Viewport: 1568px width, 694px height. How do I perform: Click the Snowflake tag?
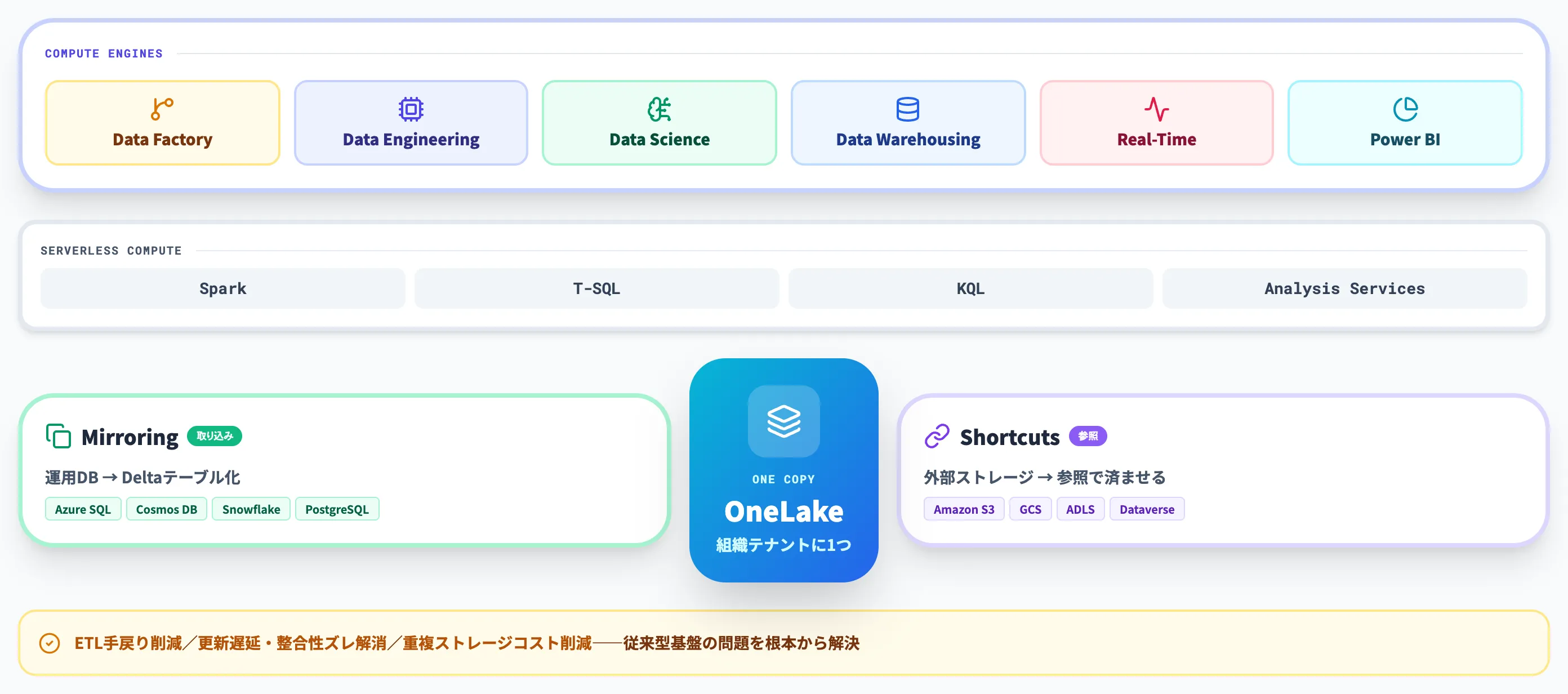tap(251, 509)
